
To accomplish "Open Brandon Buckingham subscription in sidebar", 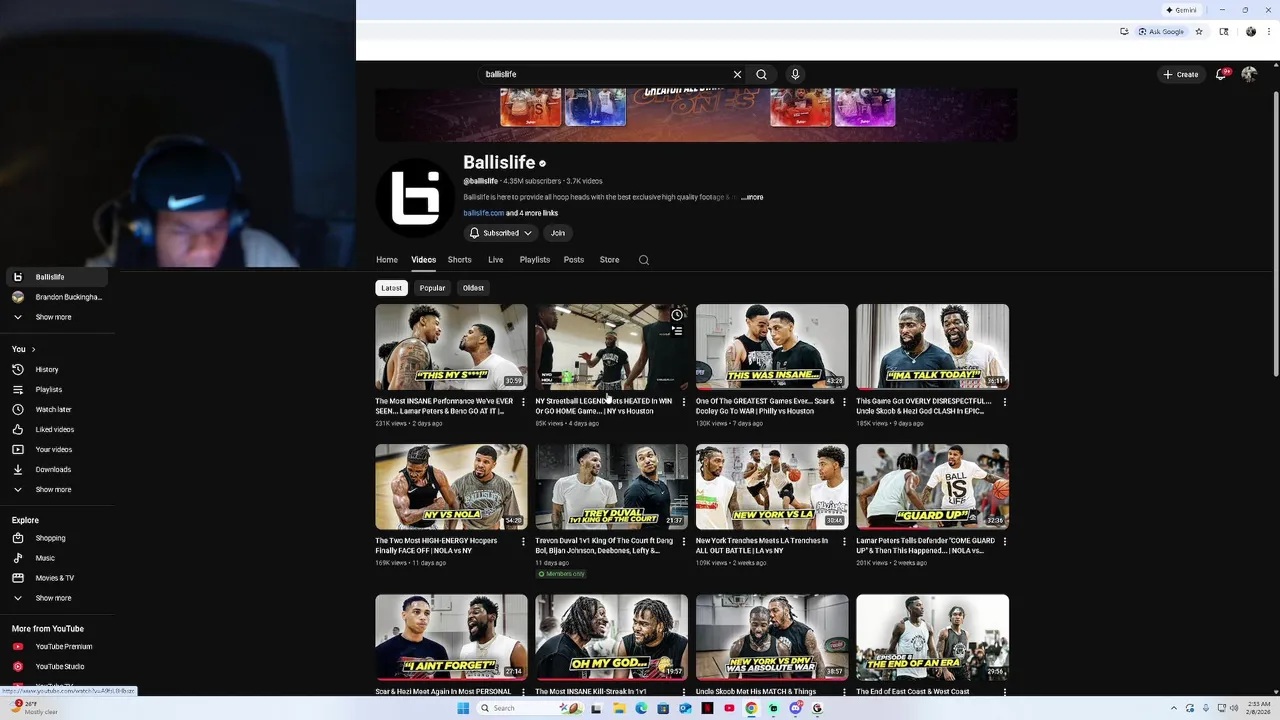I will [58, 297].
